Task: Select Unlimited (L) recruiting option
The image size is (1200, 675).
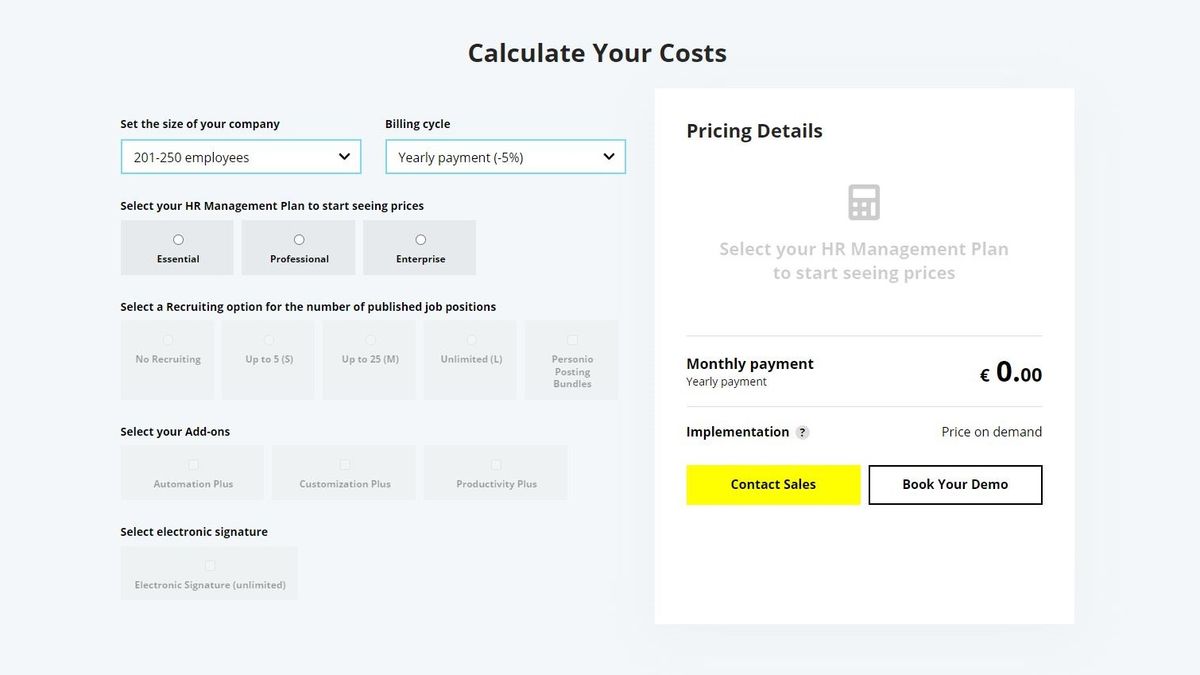Action: [x=471, y=360]
